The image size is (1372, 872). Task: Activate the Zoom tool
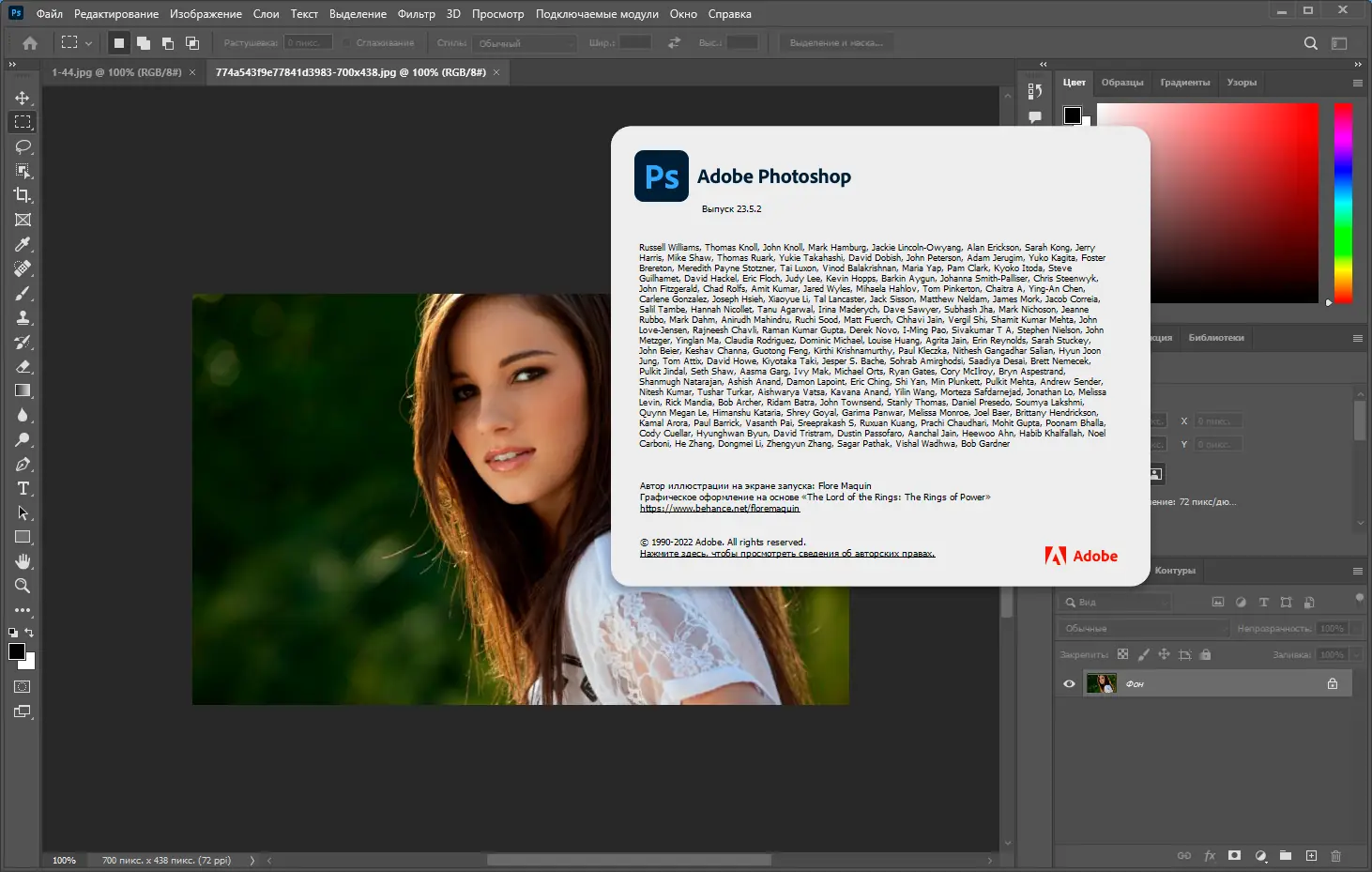click(x=23, y=586)
